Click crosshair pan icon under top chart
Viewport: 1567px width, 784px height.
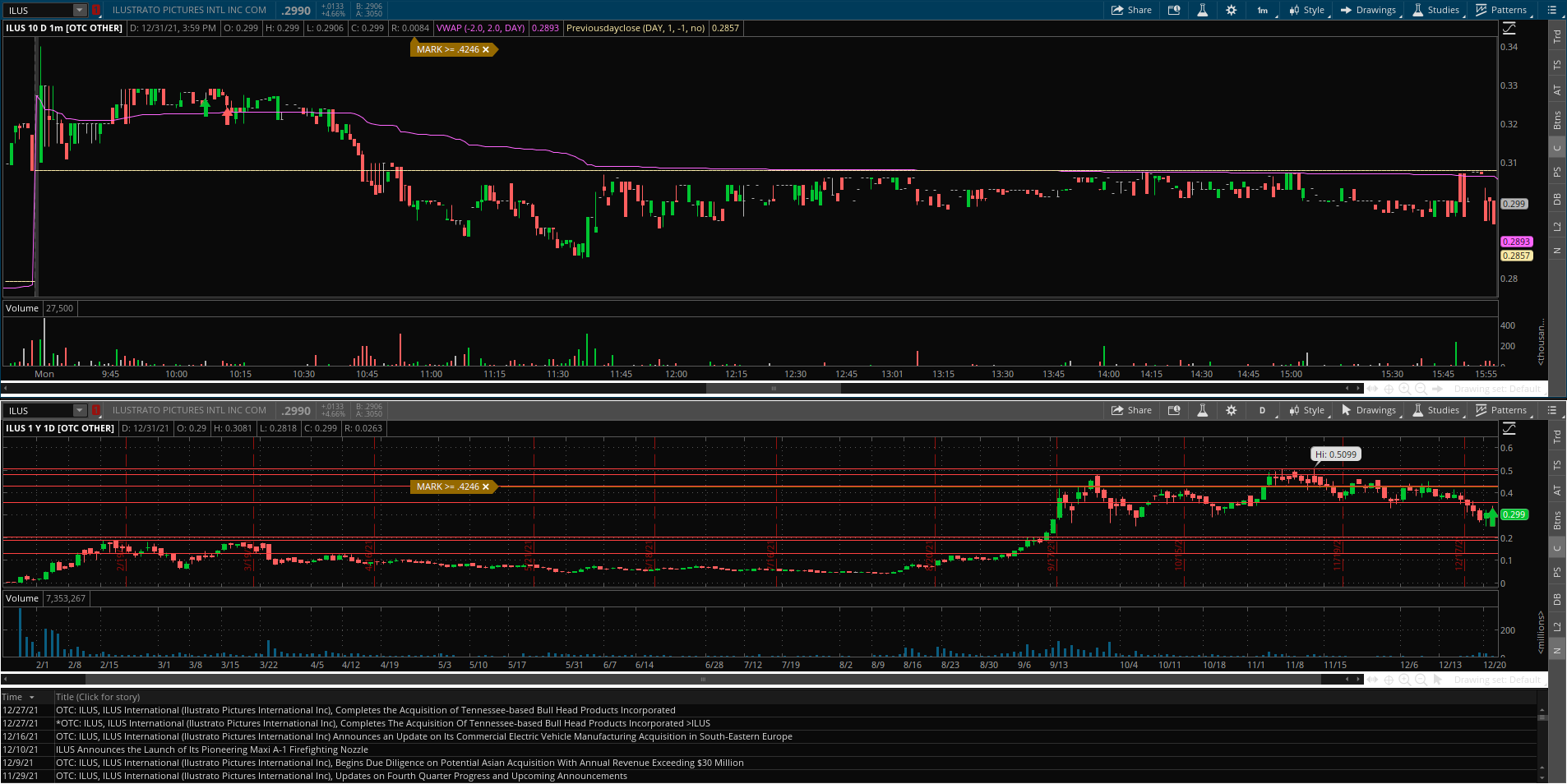pyautogui.click(x=1389, y=389)
